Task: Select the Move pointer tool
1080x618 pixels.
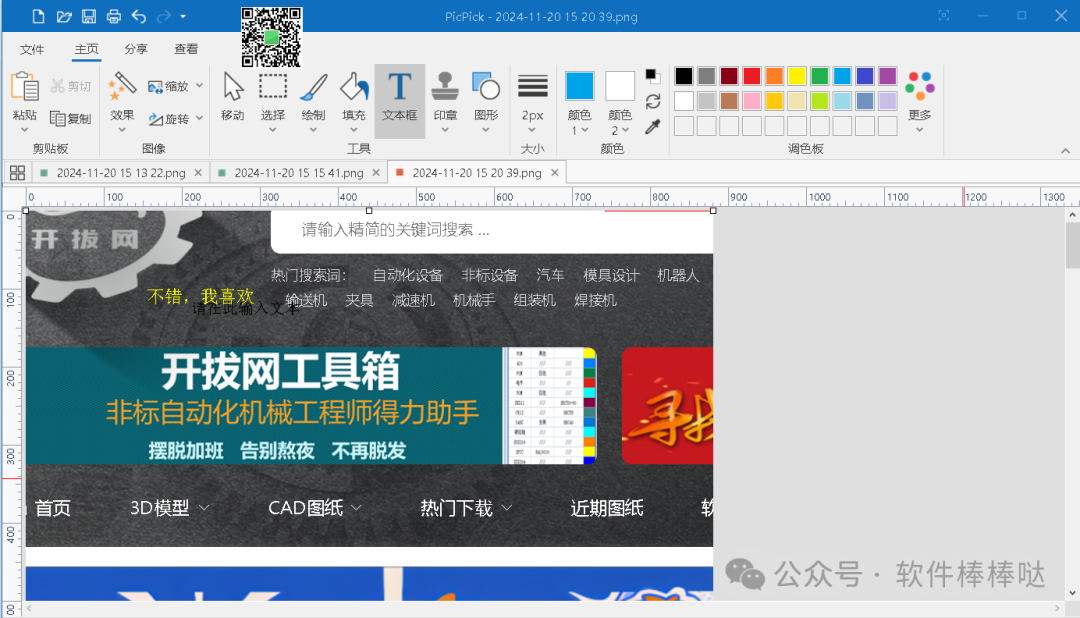Action: 233,97
